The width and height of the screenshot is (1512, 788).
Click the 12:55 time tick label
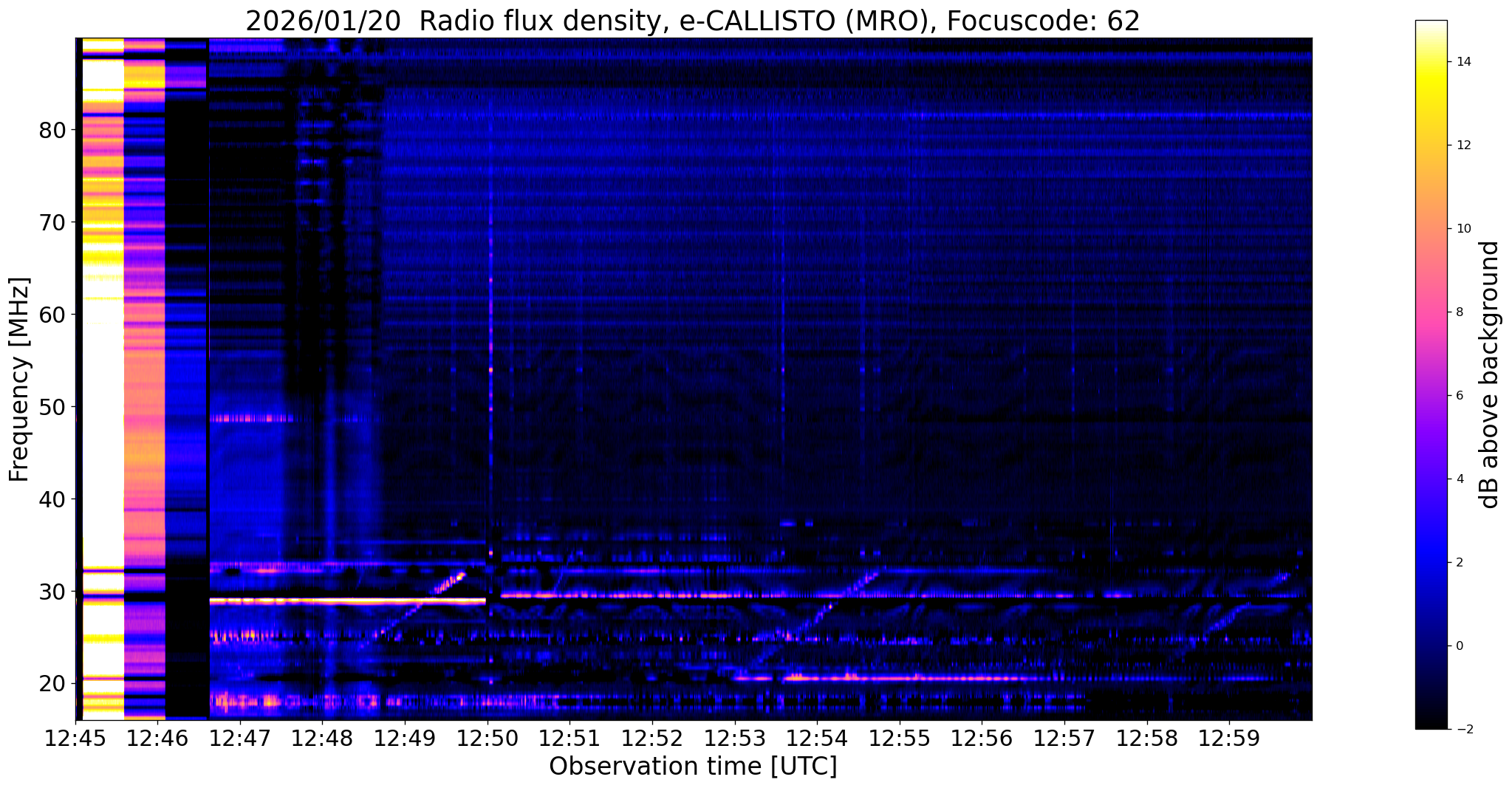coord(900,738)
